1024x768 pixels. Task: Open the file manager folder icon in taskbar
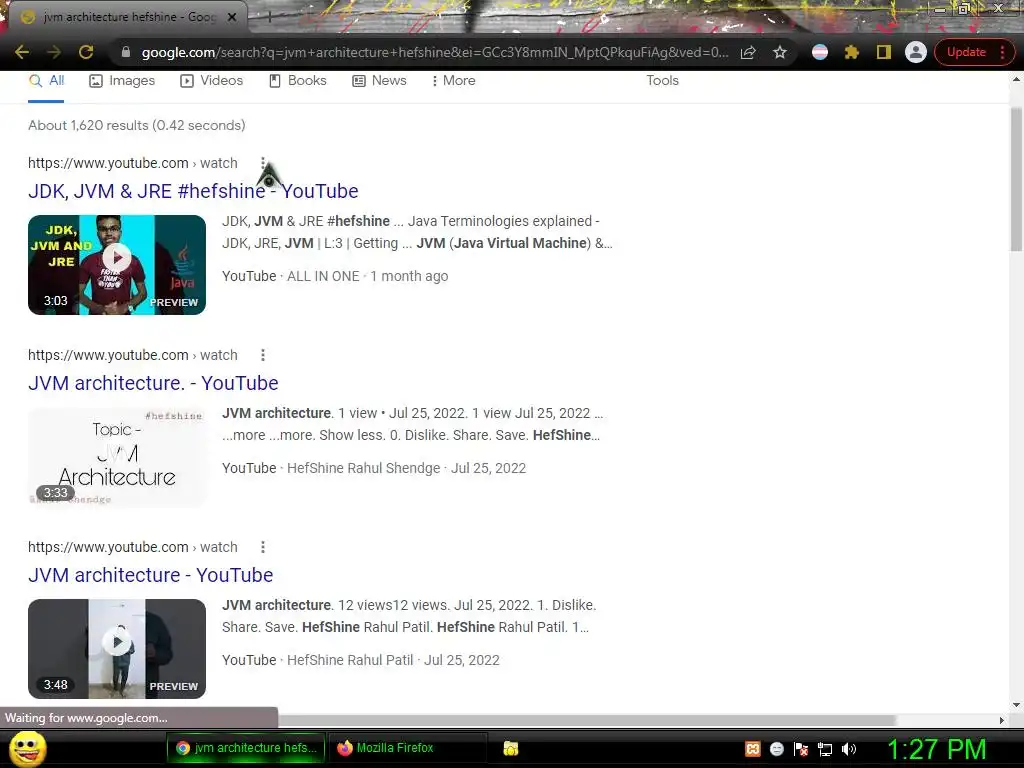[x=511, y=748]
